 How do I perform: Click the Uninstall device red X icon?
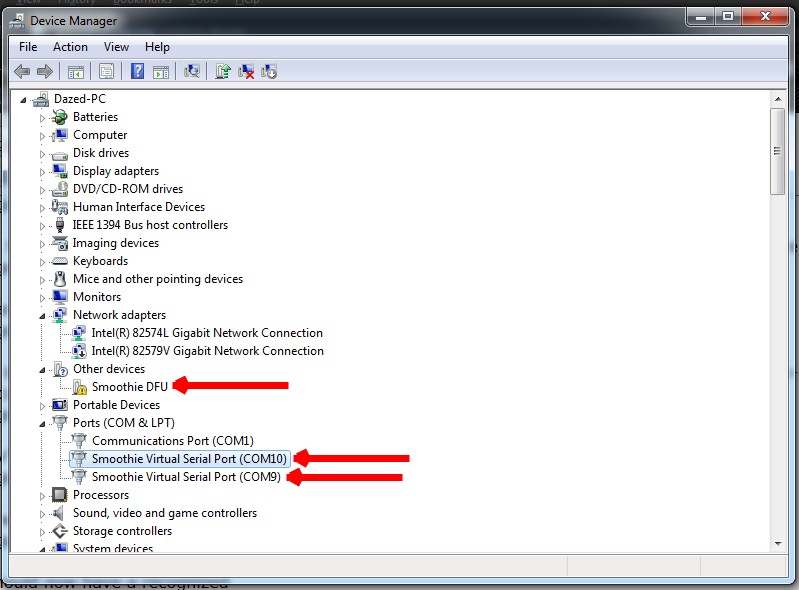pos(246,71)
